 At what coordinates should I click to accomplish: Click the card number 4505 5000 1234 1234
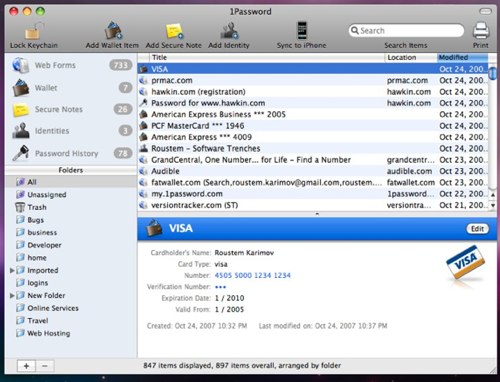click(x=253, y=275)
